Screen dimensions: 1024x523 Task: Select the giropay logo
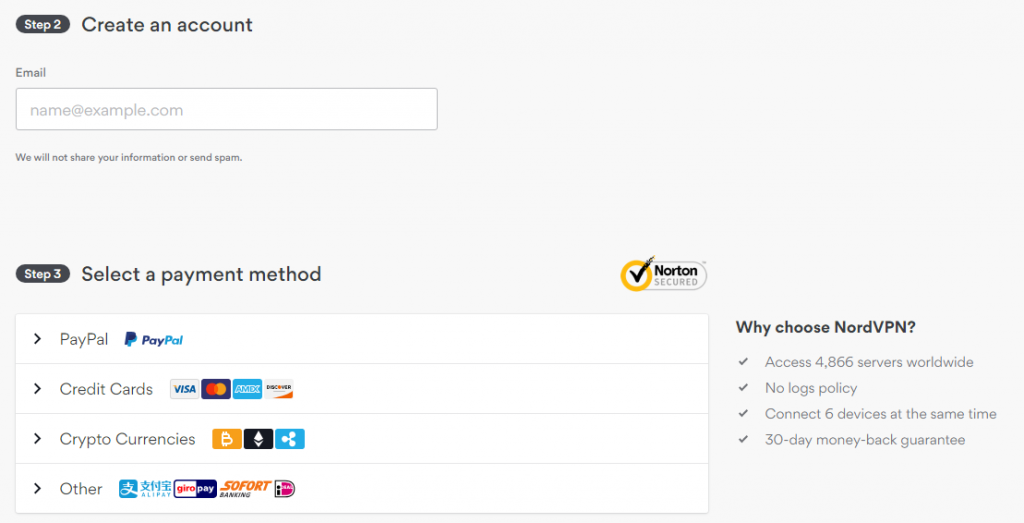click(x=195, y=488)
